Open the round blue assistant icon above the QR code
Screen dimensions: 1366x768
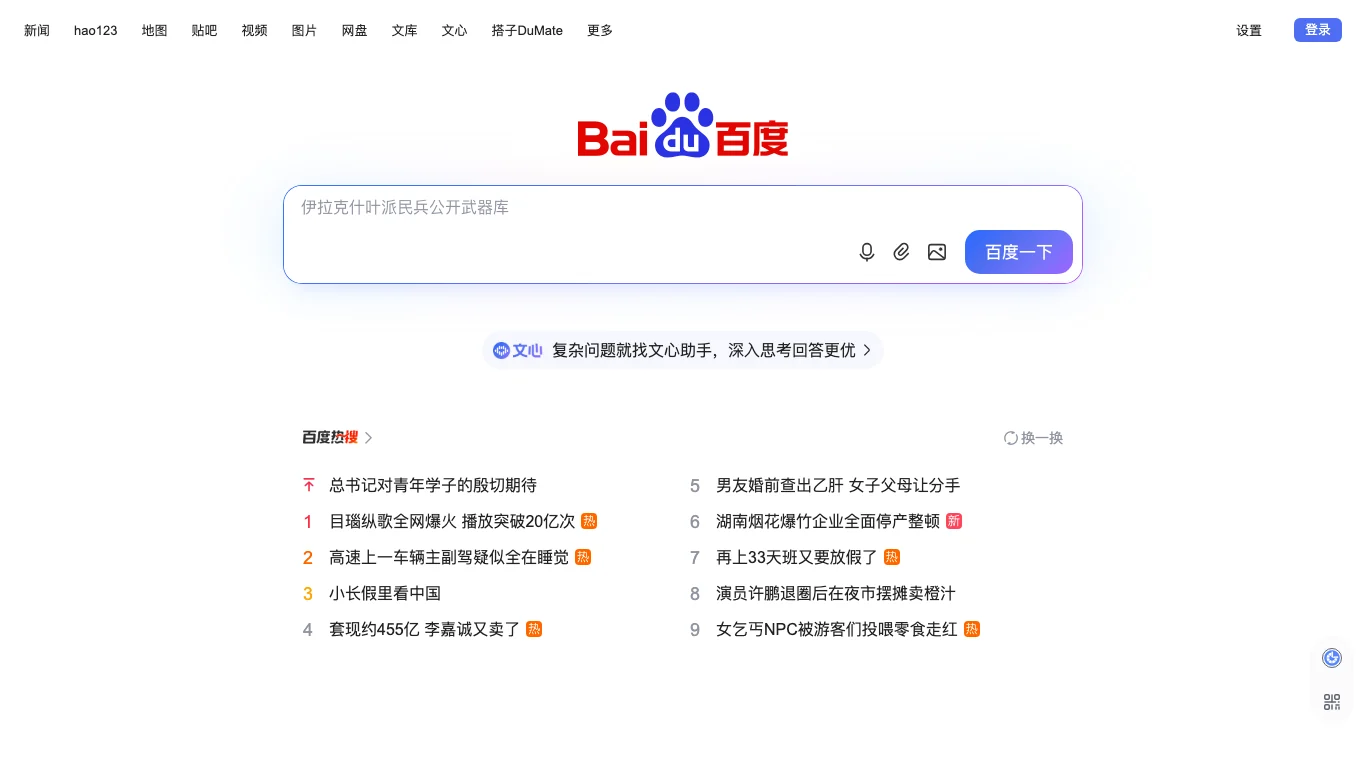pyautogui.click(x=1332, y=658)
